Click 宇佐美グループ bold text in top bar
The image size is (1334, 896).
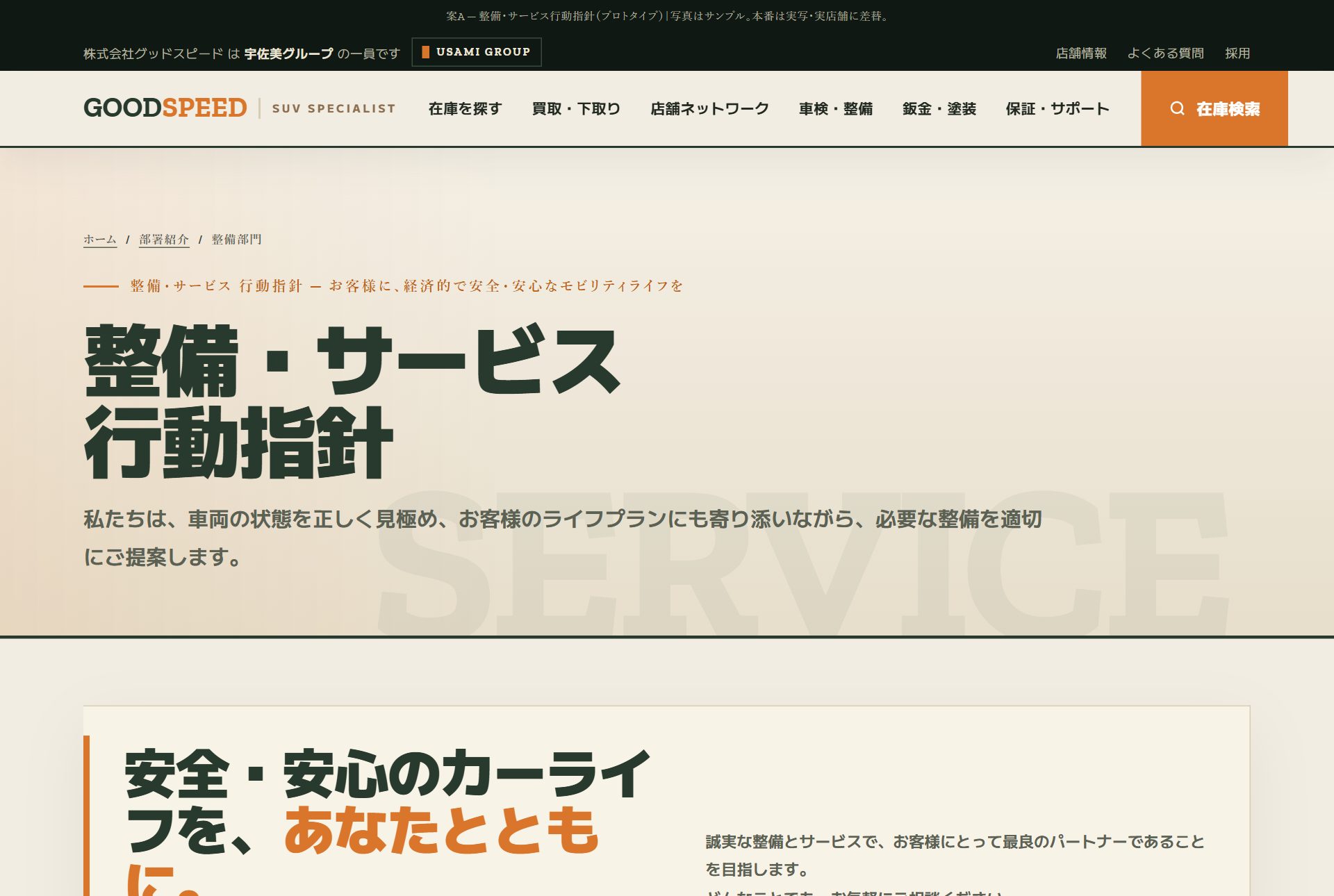[289, 53]
